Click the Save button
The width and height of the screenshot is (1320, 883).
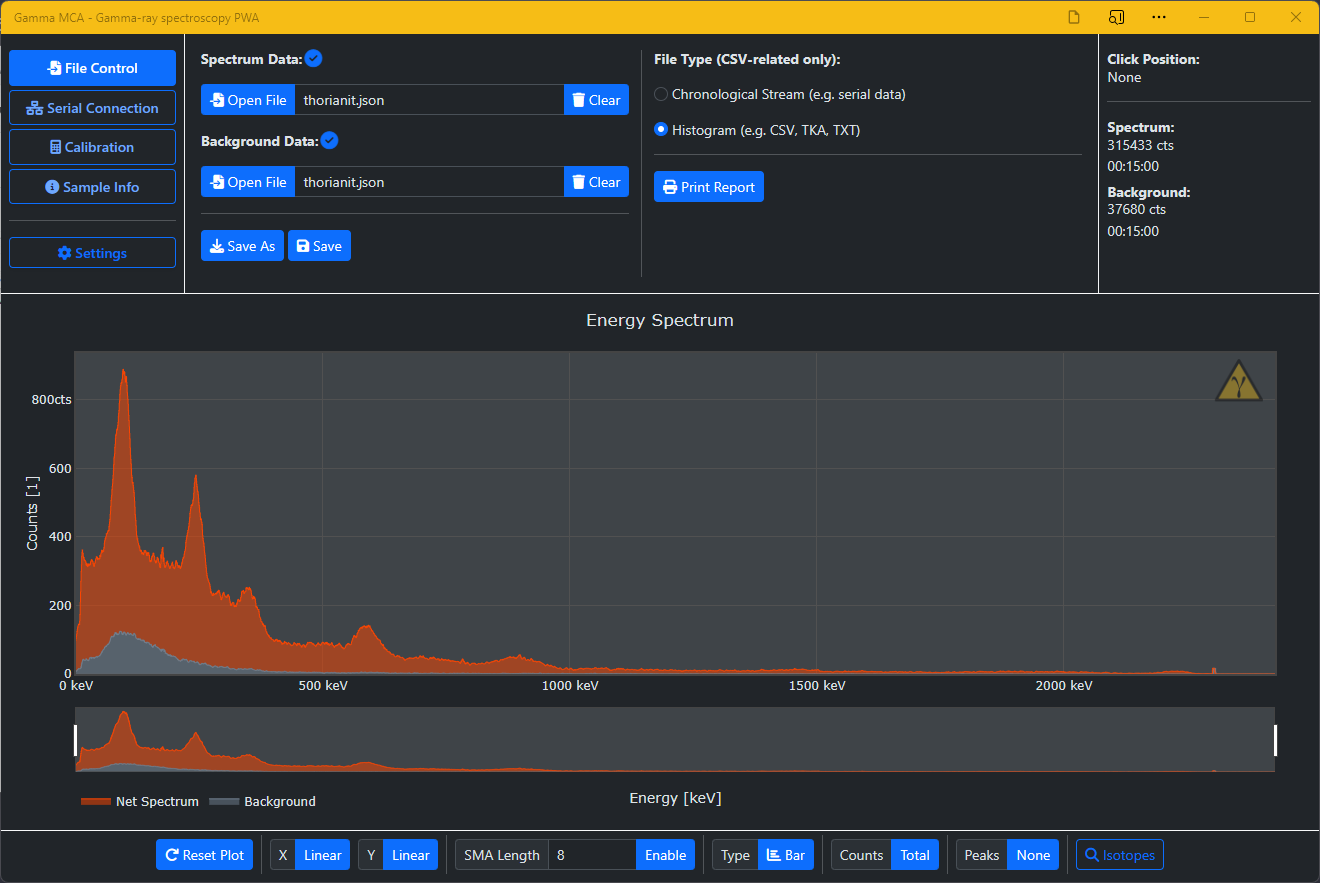point(319,246)
